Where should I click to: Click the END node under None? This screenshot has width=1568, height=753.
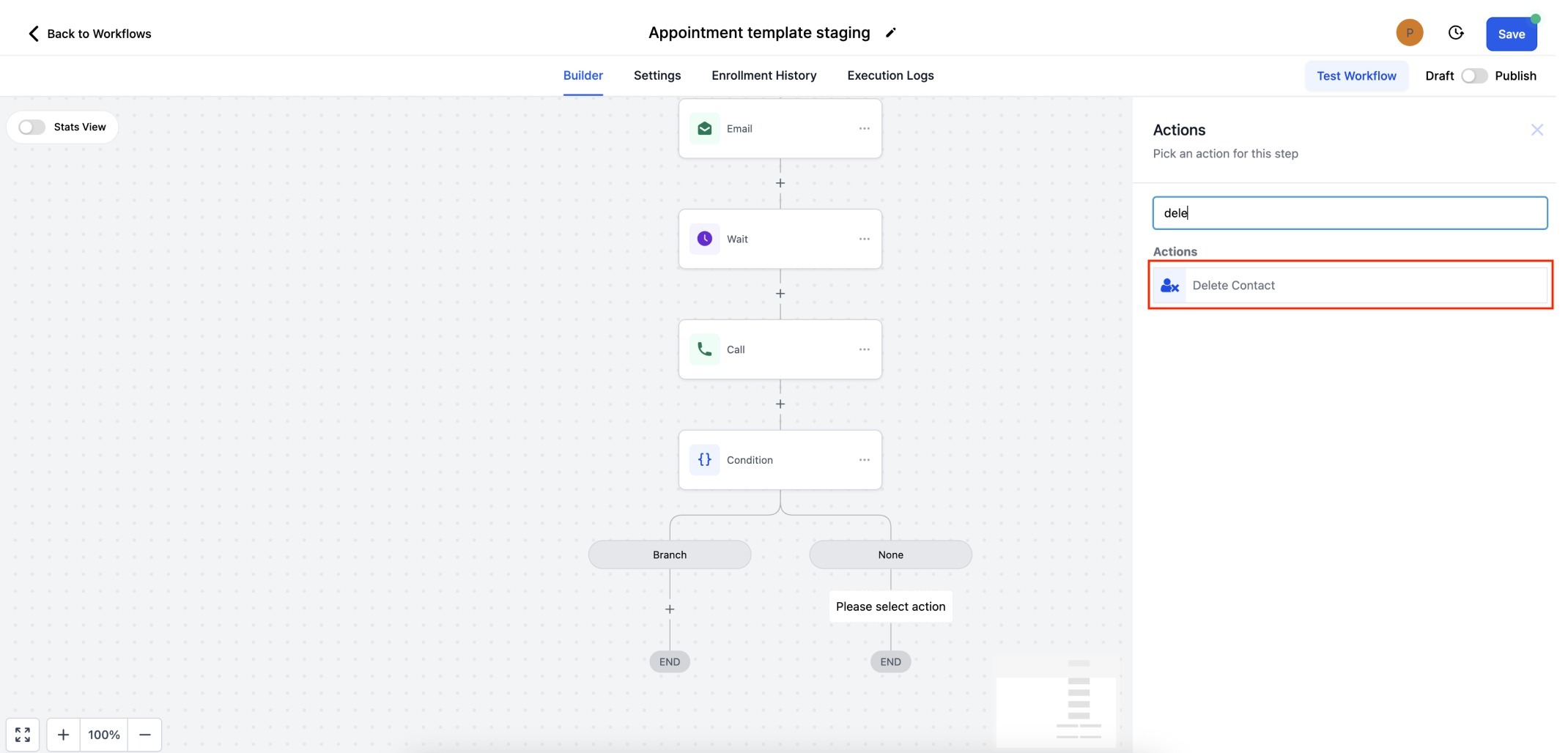pos(890,661)
